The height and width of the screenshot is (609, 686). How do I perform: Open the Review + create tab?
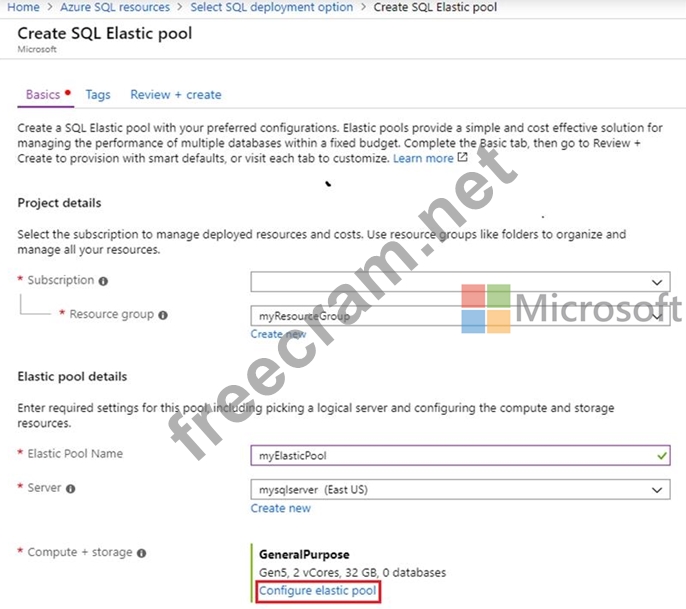pyautogui.click(x=176, y=94)
